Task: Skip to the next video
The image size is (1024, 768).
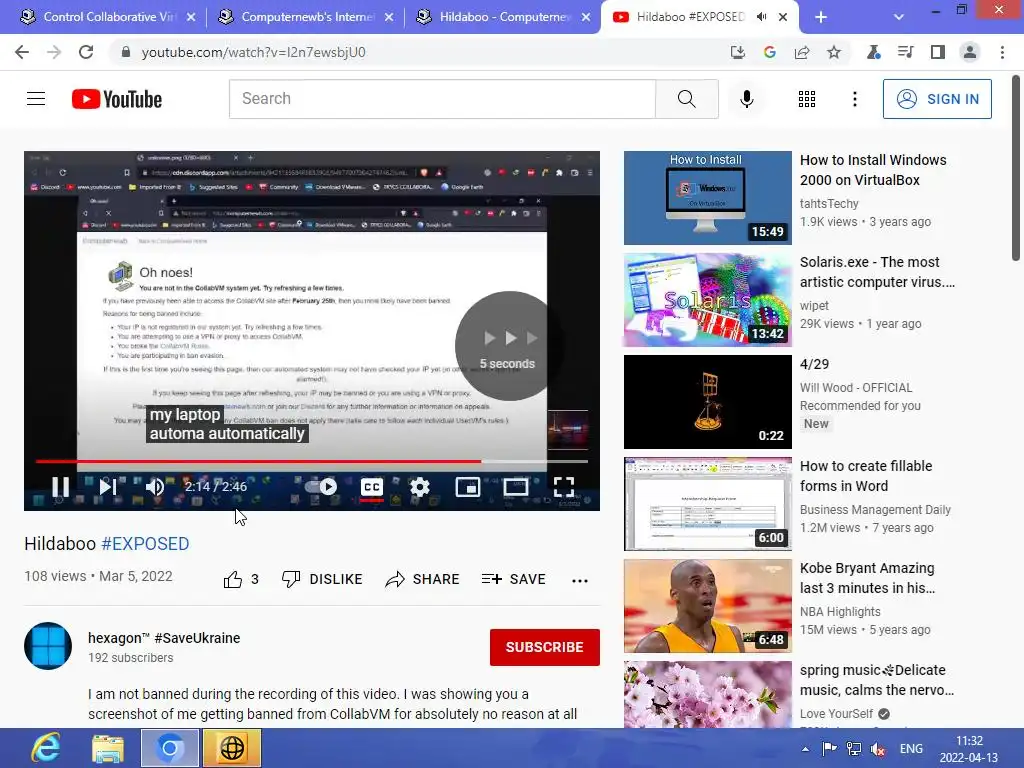Action: point(108,487)
